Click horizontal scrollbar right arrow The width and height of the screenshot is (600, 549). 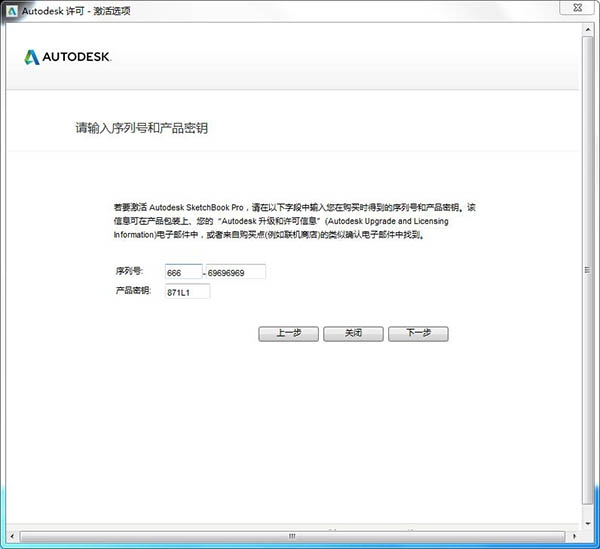point(574,536)
